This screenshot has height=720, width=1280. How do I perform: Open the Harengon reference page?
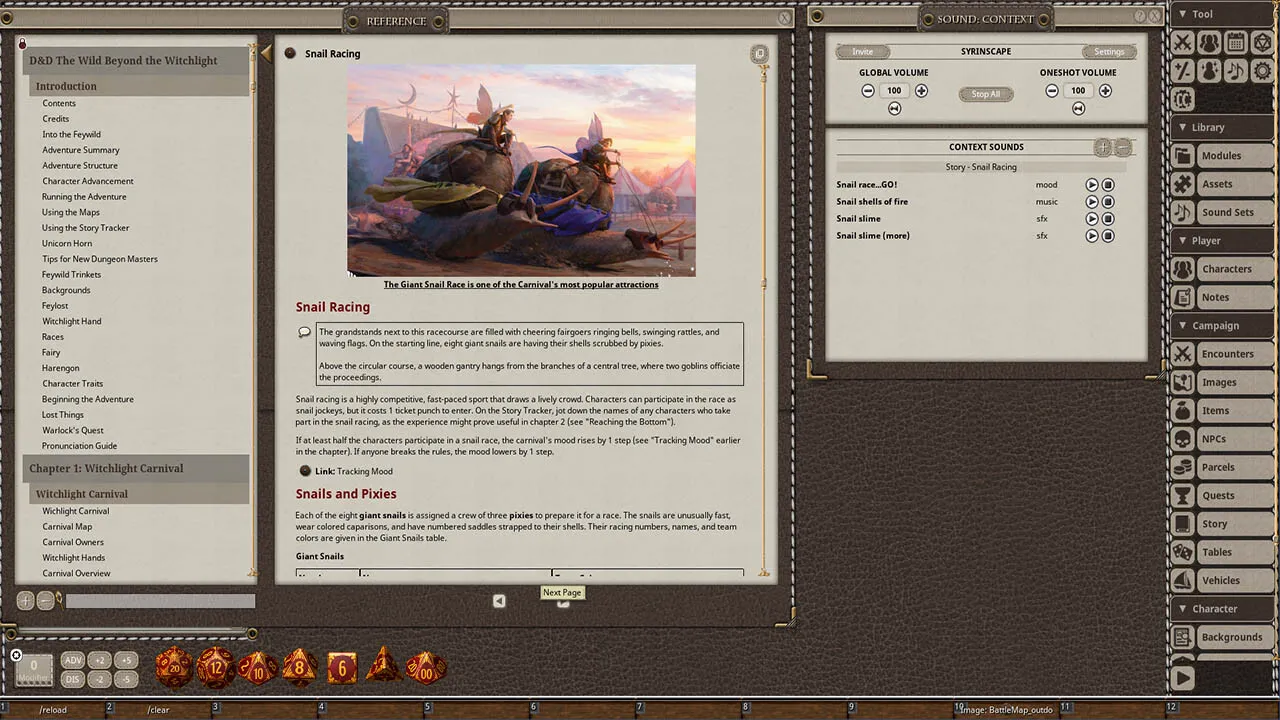point(60,368)
